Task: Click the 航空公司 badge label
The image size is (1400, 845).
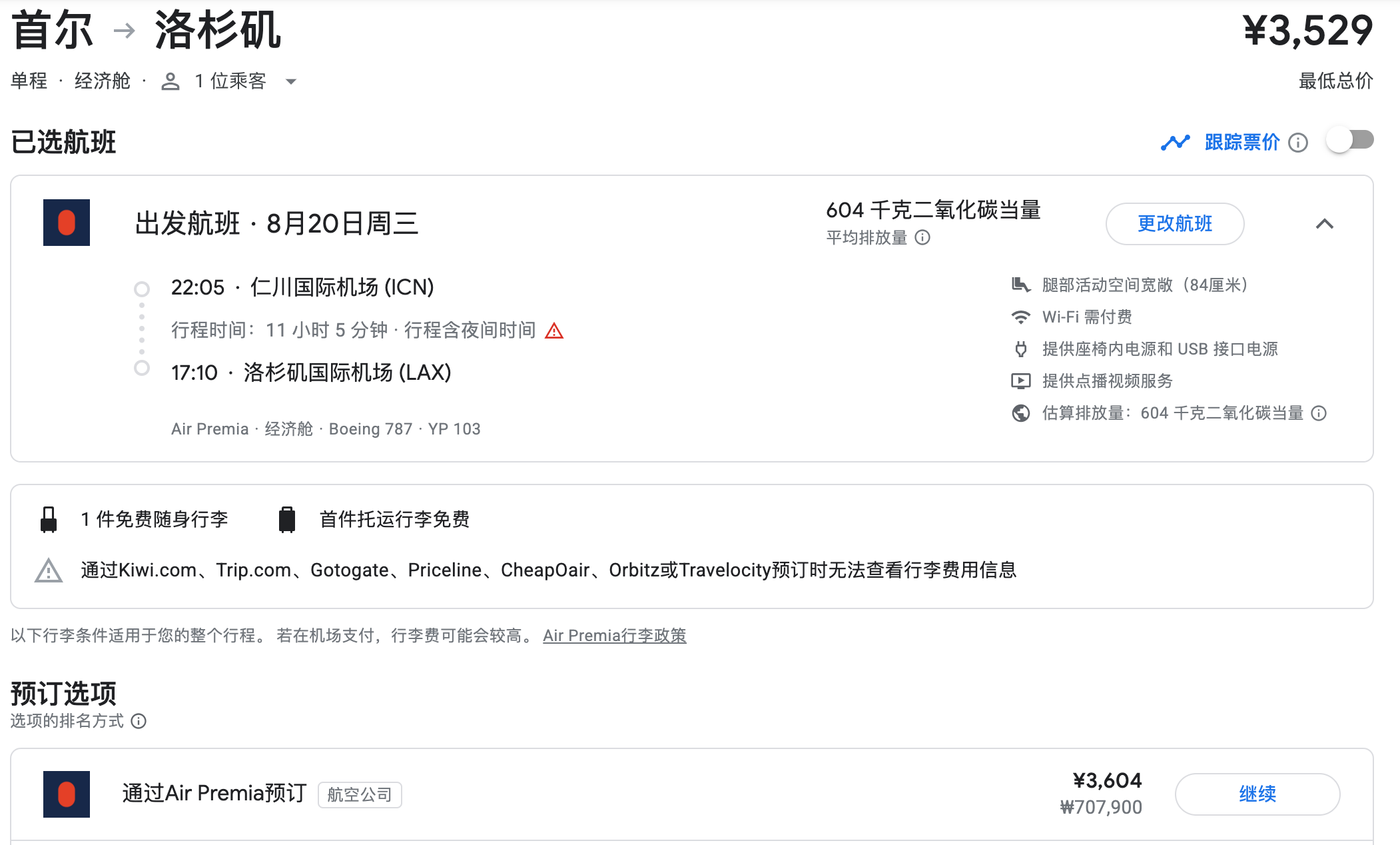Action: 360,794
